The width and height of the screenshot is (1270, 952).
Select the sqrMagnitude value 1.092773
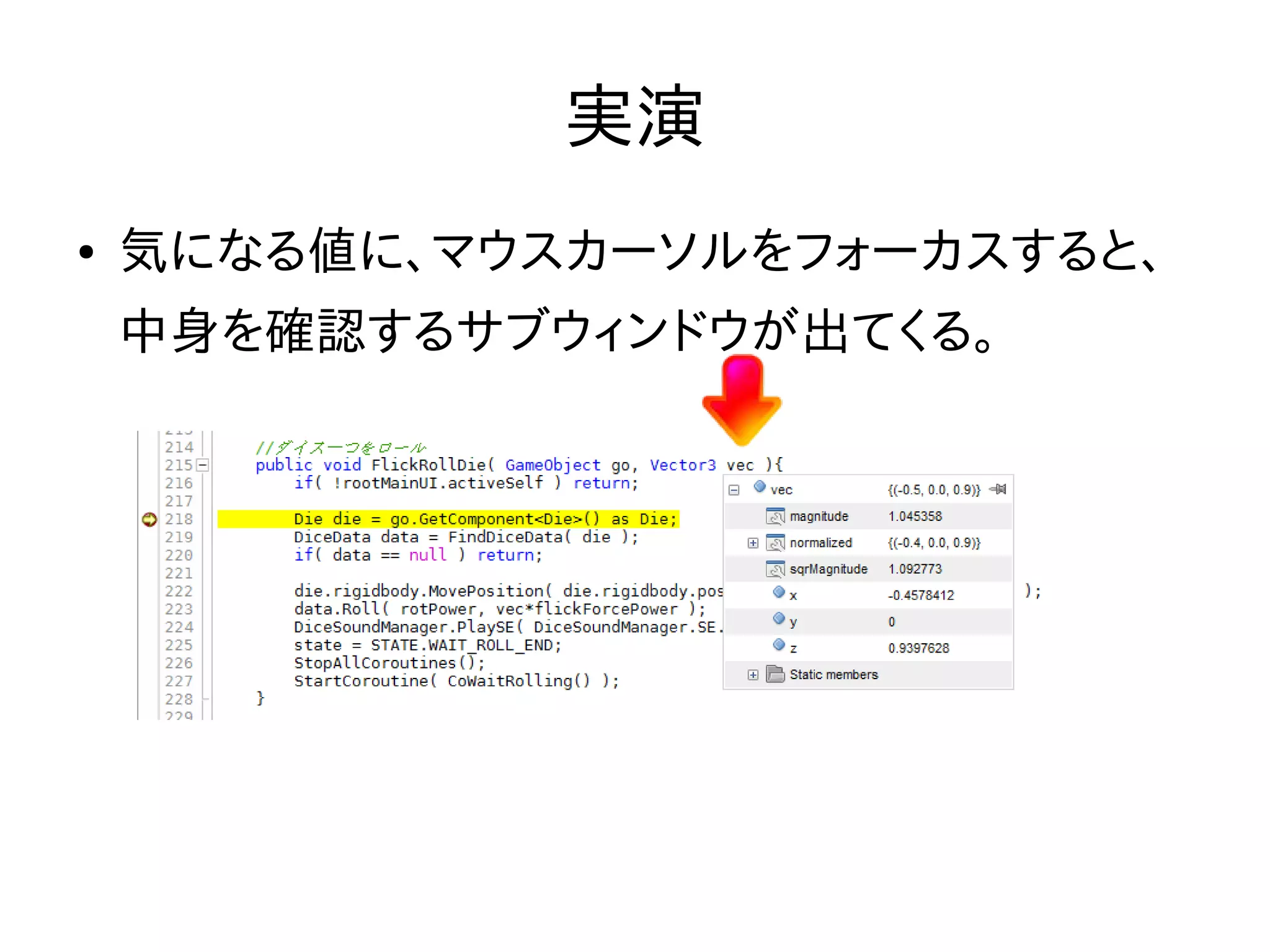pyautogui.click(x=915, y=569)
